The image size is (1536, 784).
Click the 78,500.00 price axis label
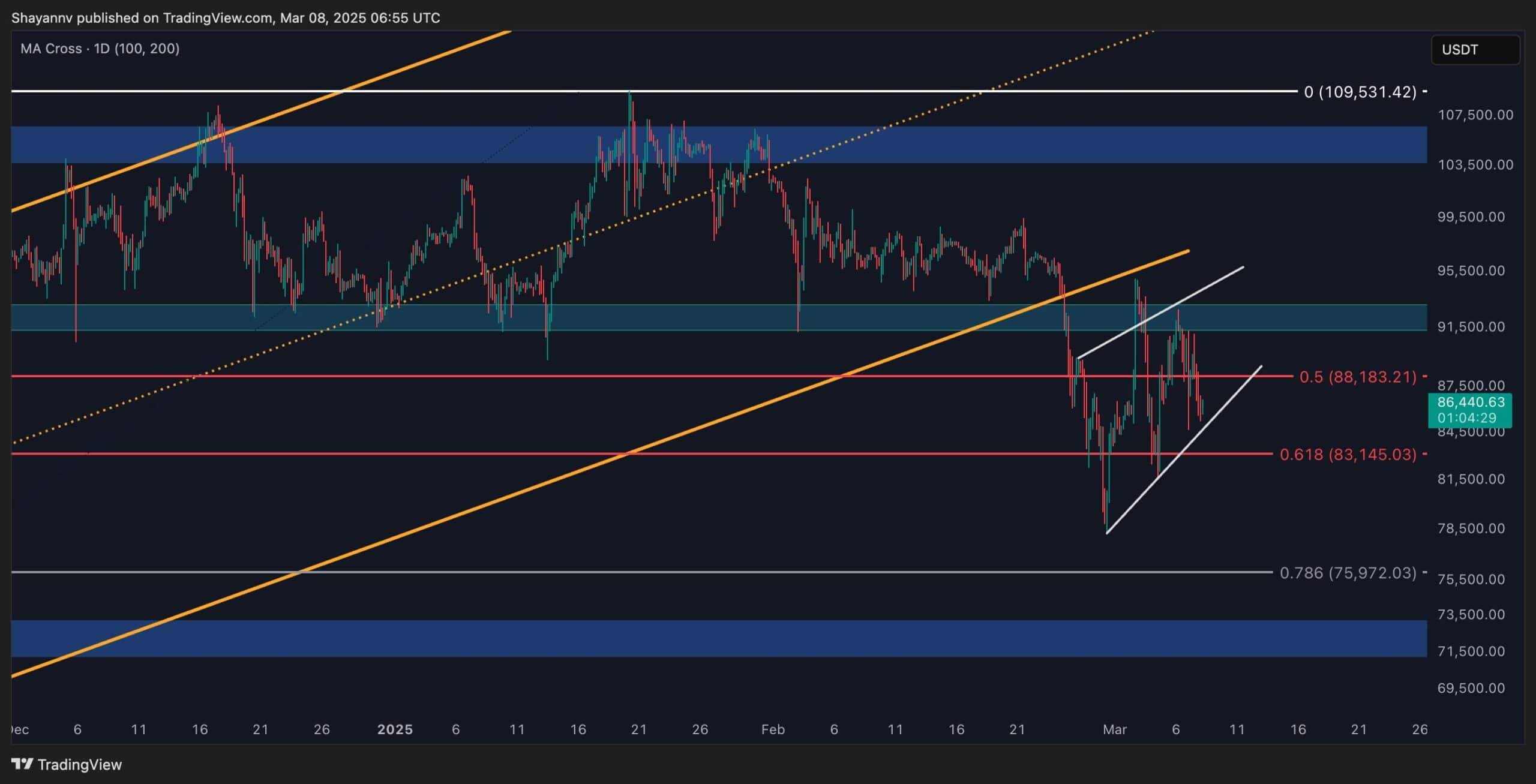(x=1471, y=528)
